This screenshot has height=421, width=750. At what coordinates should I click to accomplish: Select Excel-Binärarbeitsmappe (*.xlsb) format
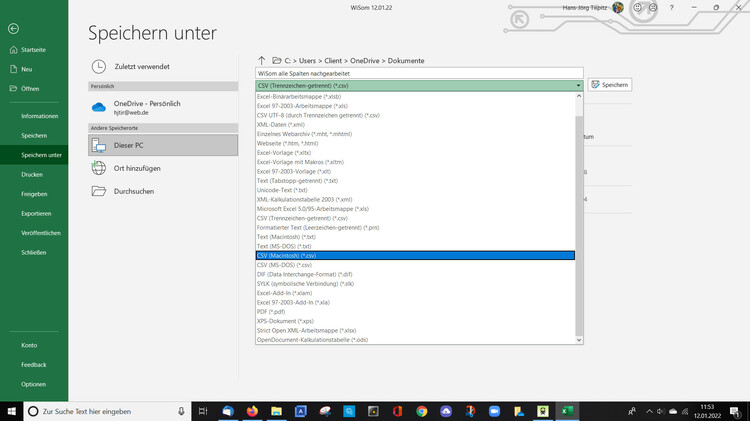point(415,97)
